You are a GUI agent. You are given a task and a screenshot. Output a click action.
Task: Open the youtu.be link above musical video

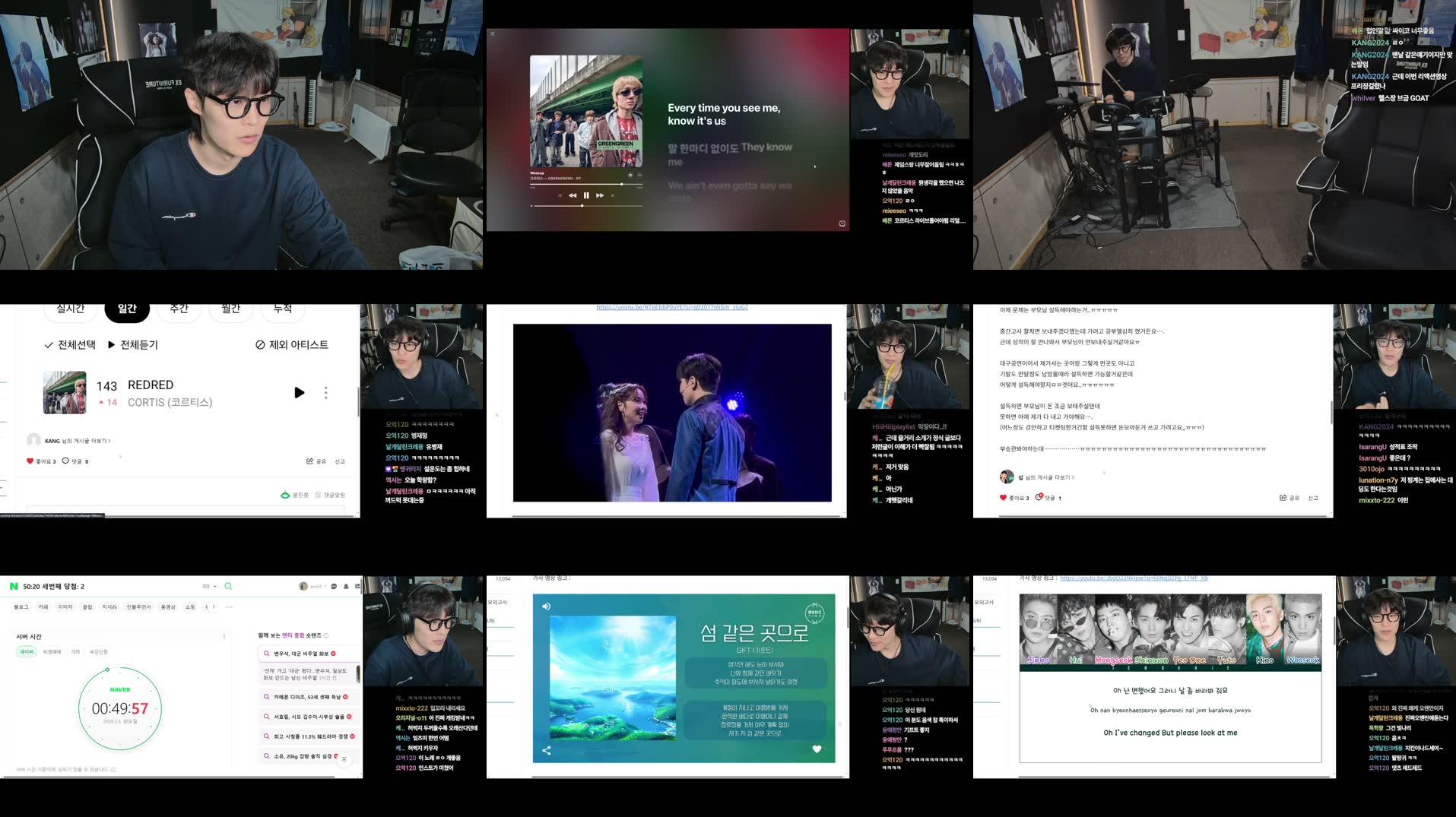(x=672, y=307)
